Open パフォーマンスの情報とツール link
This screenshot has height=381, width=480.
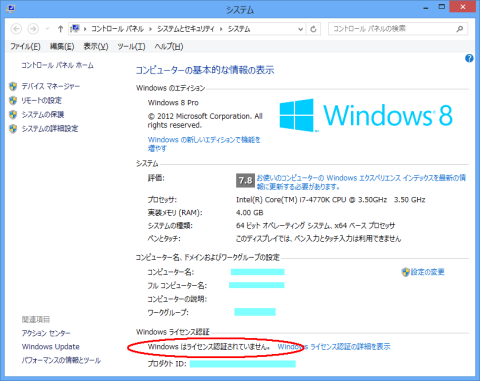61,360
